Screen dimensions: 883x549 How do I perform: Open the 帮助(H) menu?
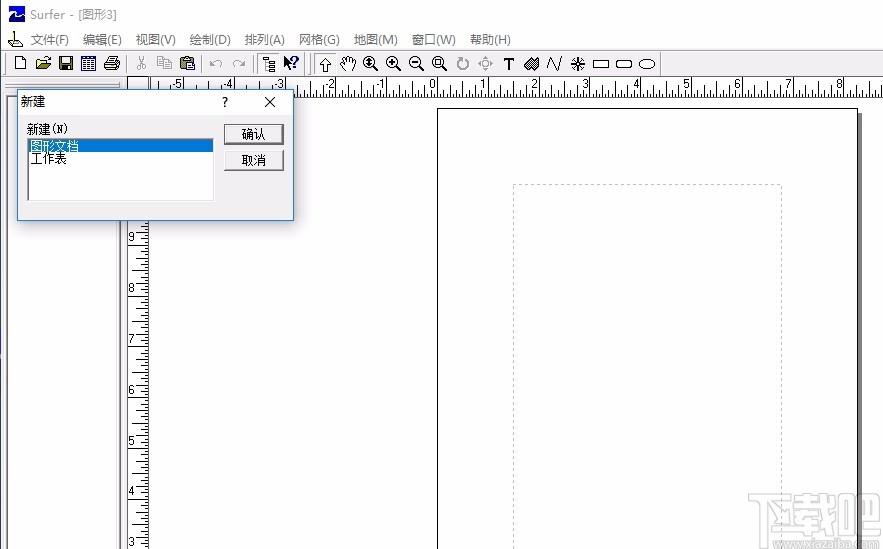pos(490,39)
